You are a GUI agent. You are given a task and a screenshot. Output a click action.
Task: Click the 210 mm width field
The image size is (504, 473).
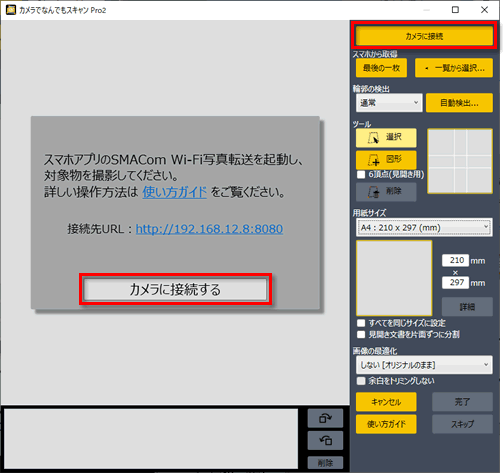[455, 260]
